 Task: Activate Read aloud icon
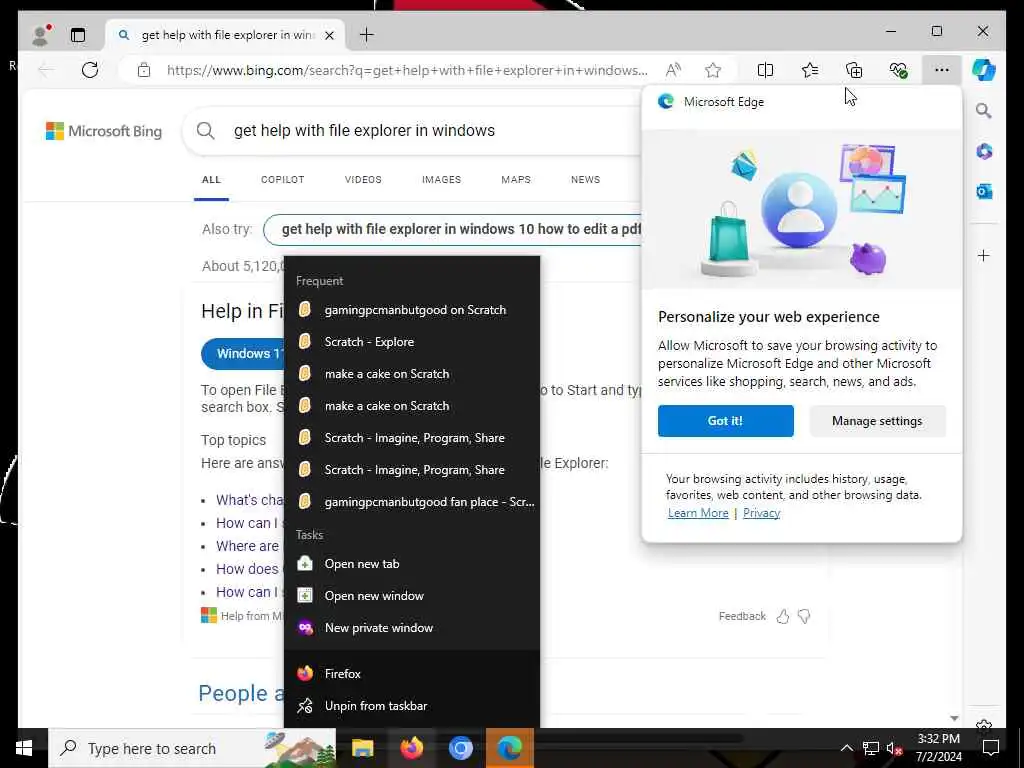tap(673, 70)
